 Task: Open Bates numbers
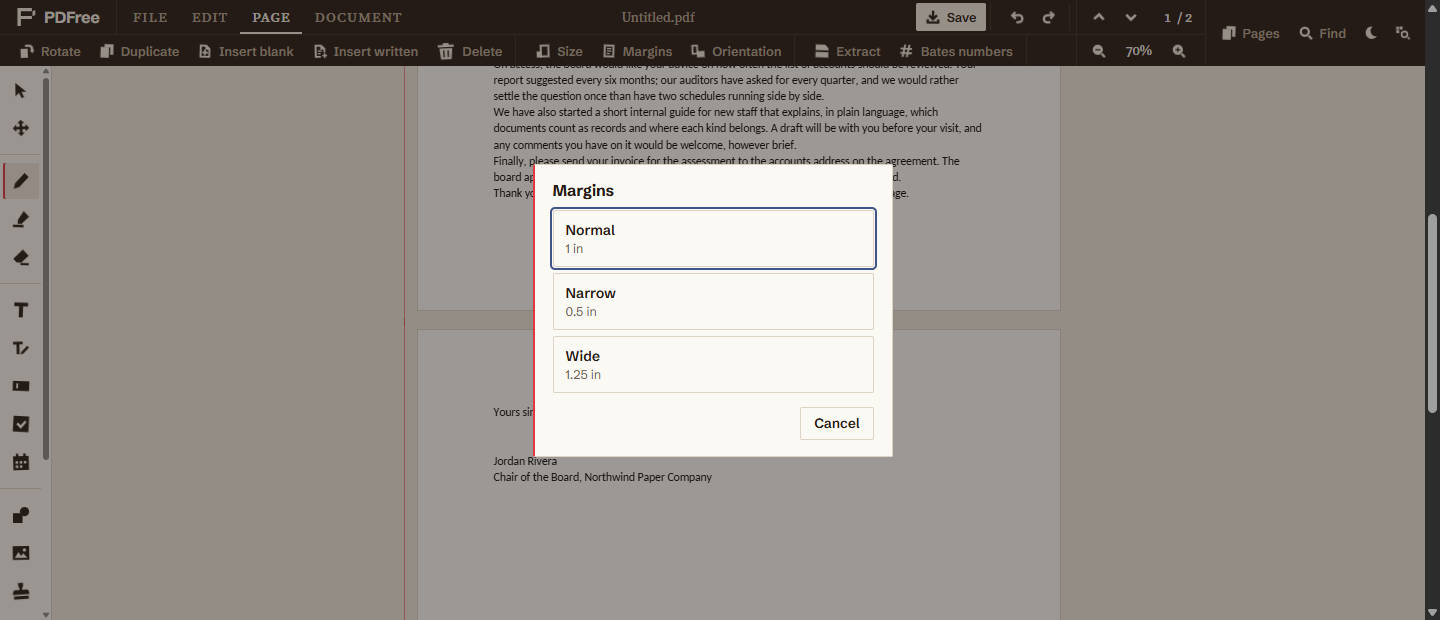click(x=956, y=51)
